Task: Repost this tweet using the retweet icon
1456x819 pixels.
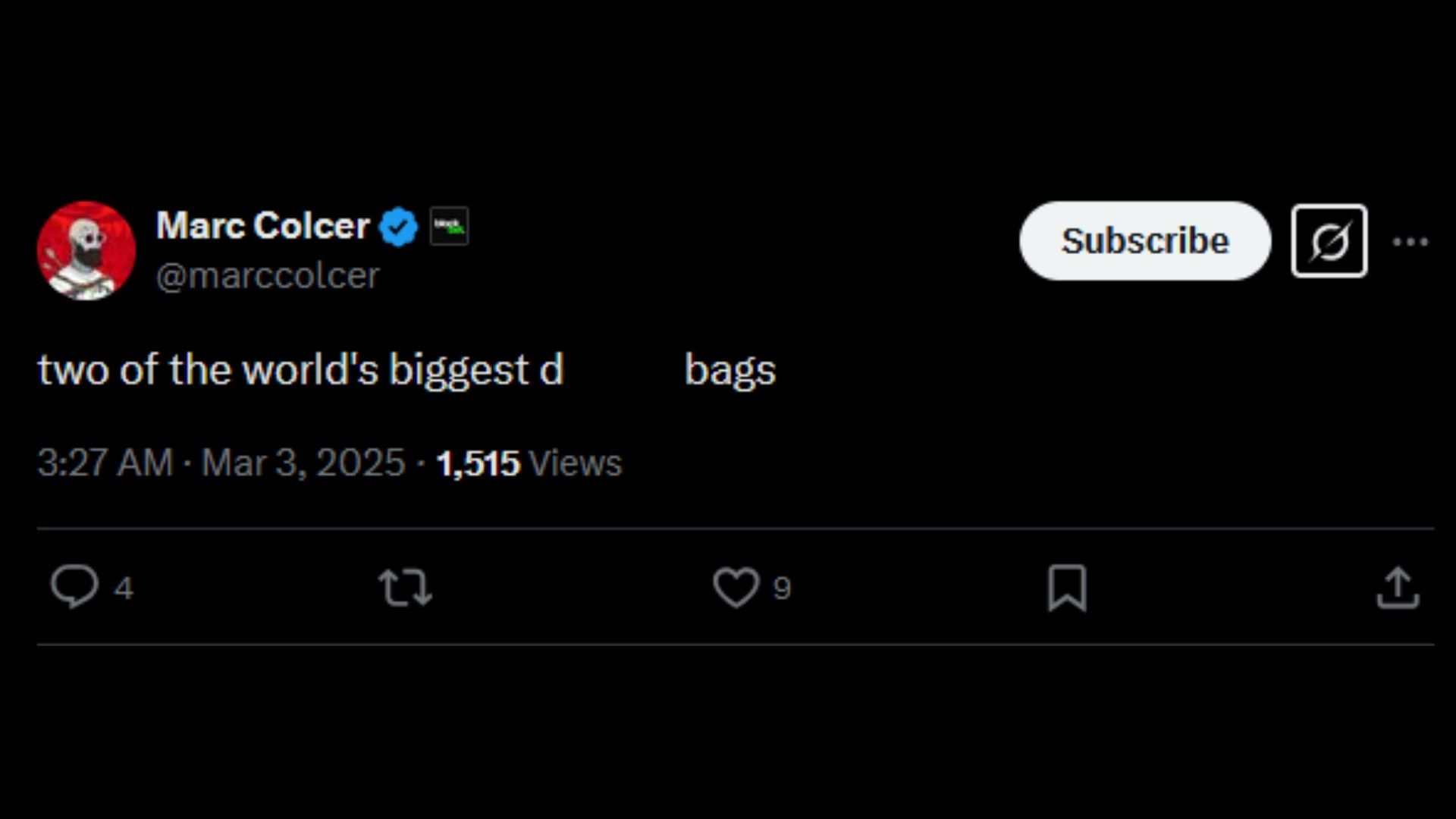Action: (x=406, y=588)
